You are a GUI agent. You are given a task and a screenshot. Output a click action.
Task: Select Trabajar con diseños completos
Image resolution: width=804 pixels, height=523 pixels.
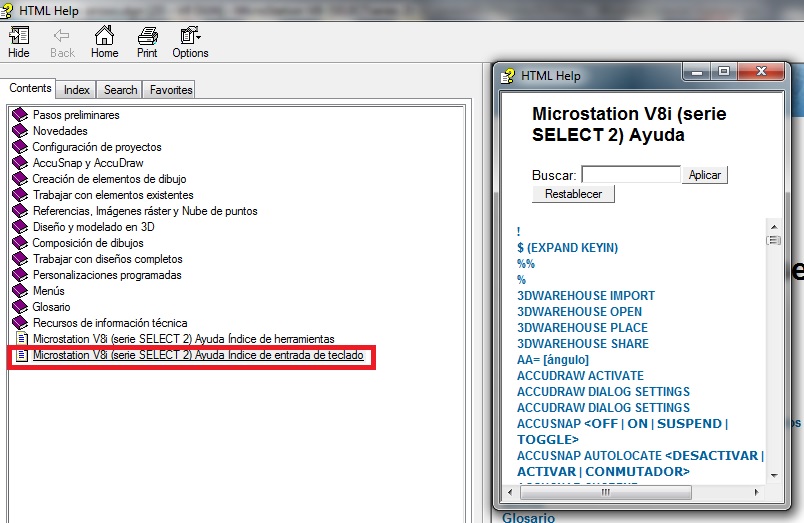click(x=108, y=259)
